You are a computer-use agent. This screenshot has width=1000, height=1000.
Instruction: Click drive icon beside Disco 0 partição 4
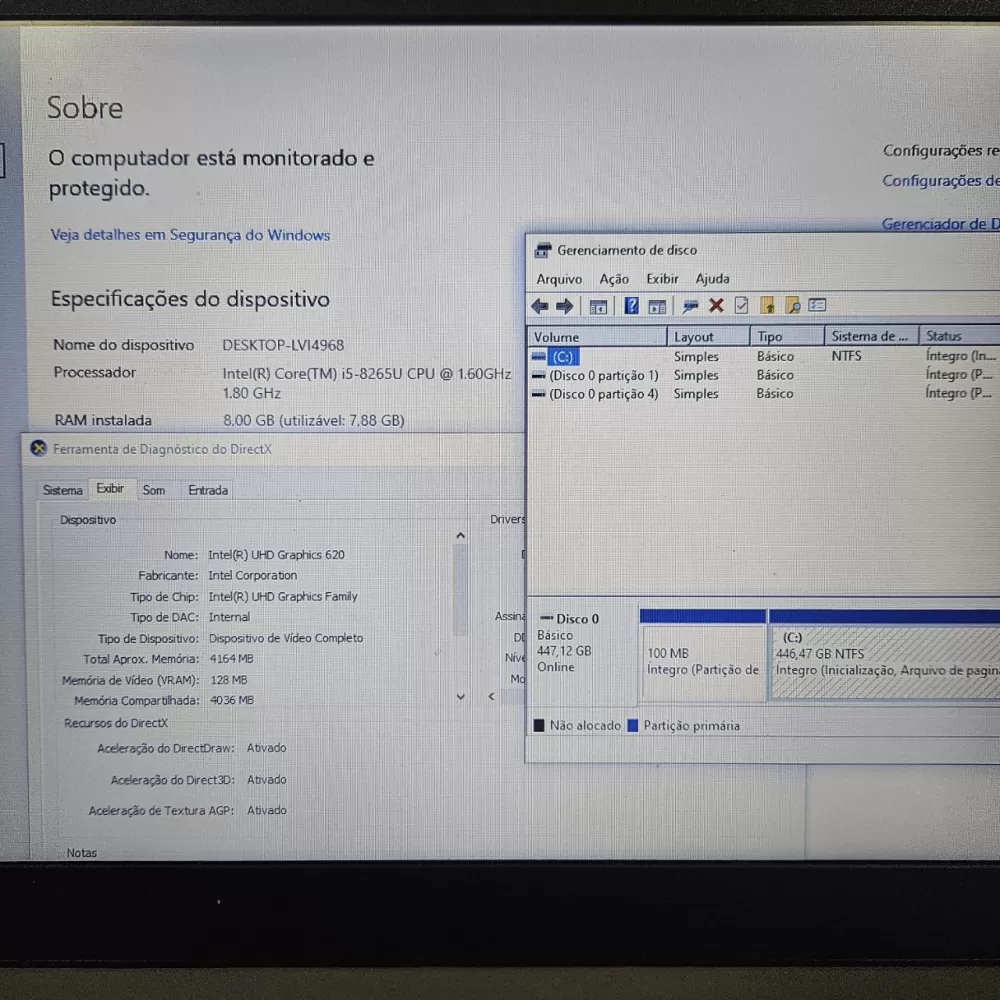click(x=539, y=393)
